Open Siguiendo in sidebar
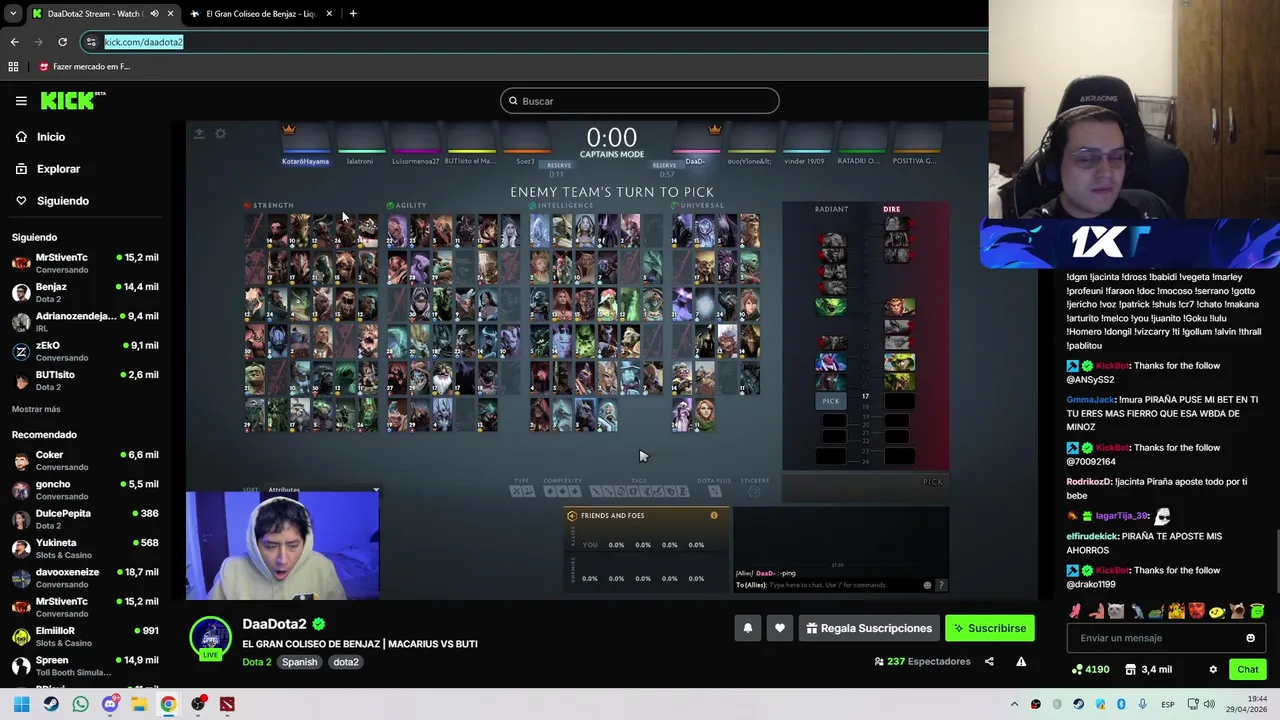1280x720 pixels. [x=52, y=201]
